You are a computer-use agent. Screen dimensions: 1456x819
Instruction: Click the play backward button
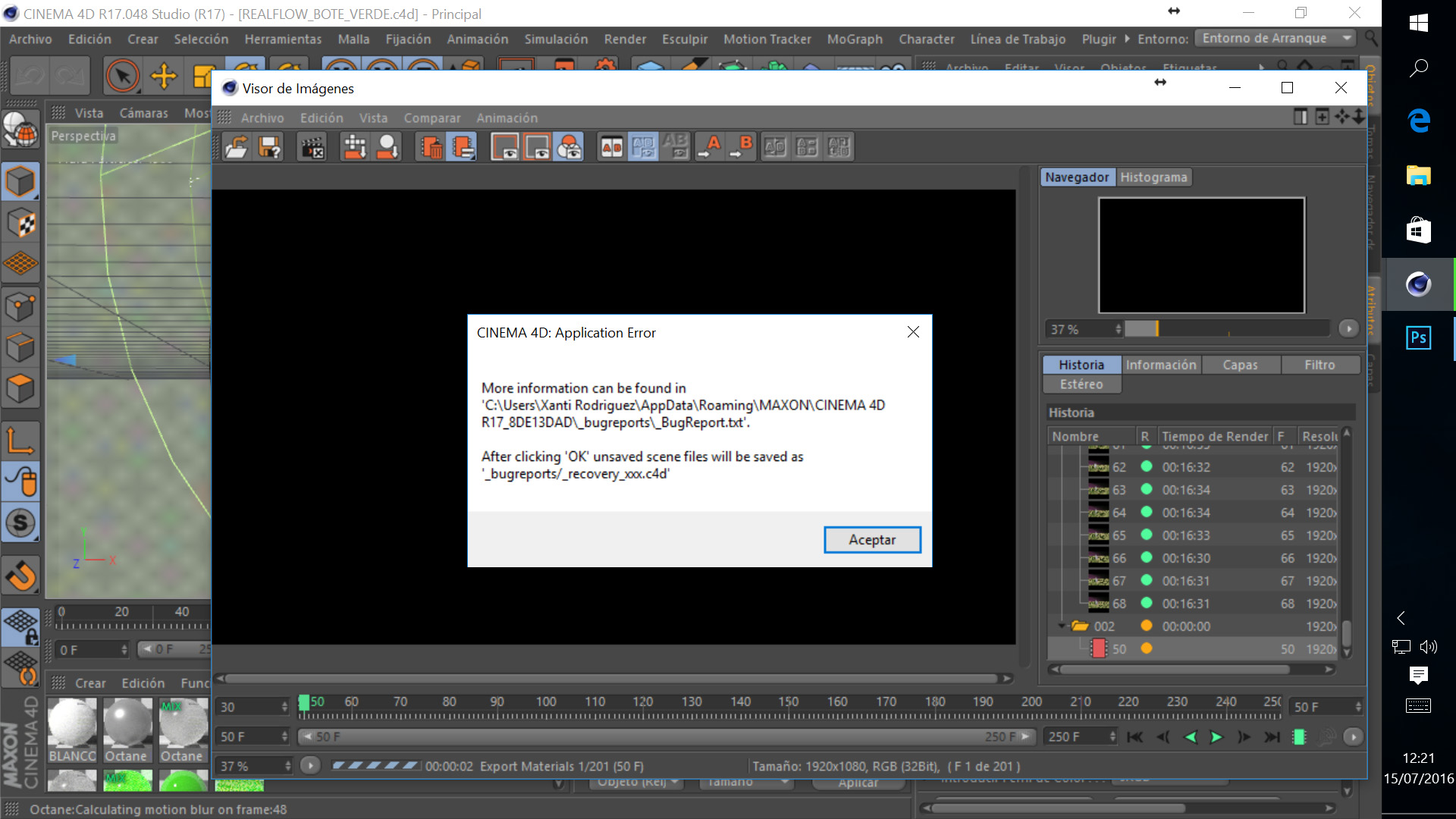pos(1191,737)
